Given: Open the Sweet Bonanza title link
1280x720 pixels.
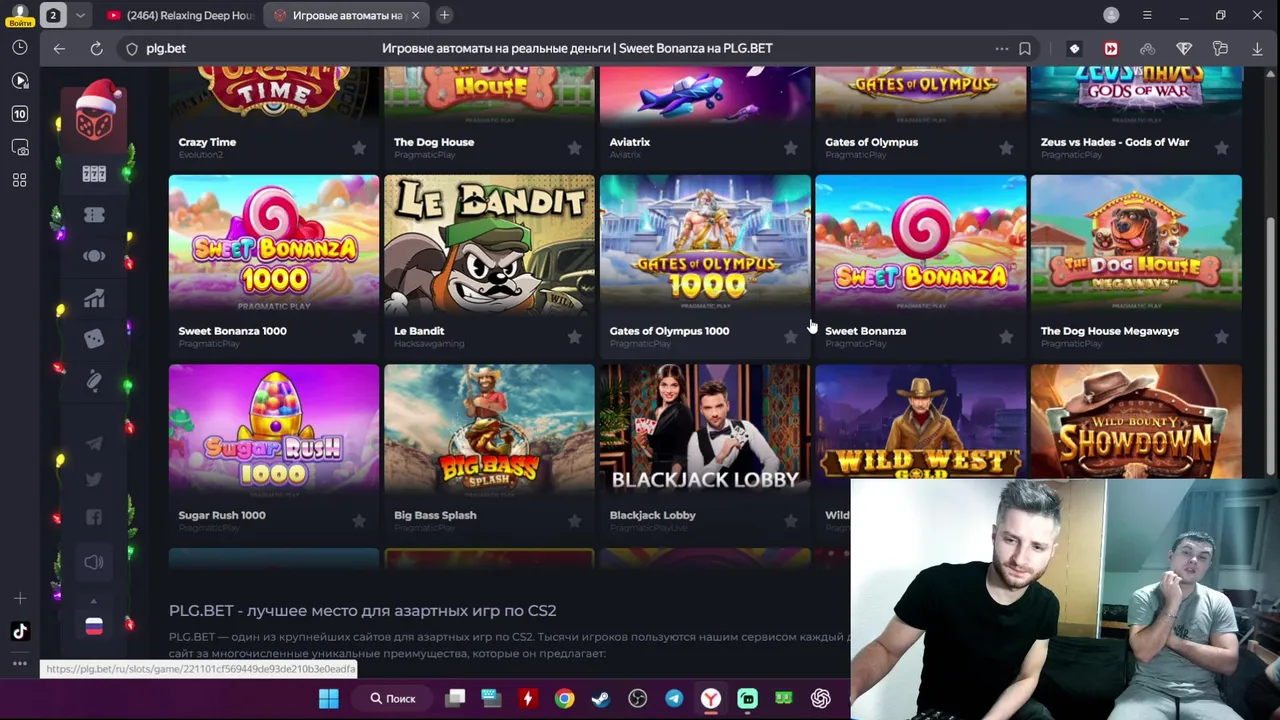Looking at the screenshot, I should coord(865,331).
